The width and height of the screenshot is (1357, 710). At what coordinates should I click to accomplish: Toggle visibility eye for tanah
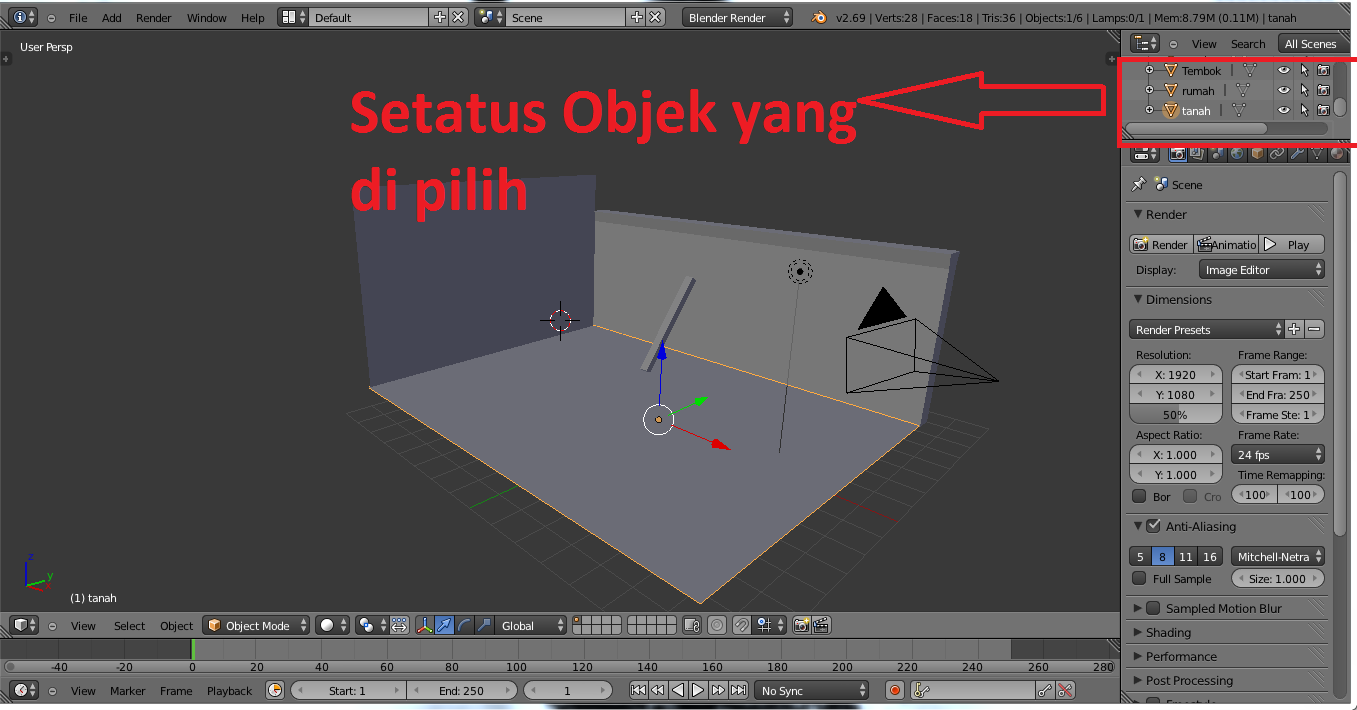(x=1284, y=110)
